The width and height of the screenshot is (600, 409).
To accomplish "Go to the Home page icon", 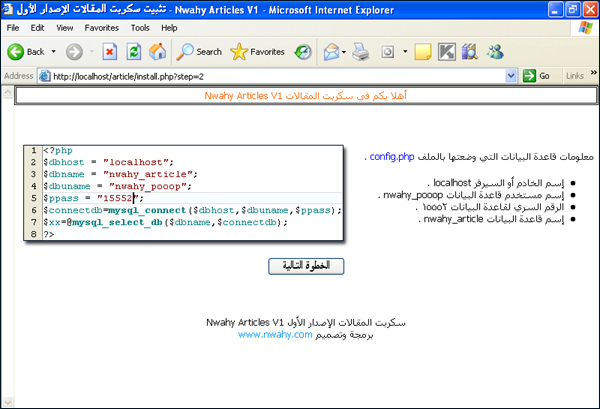I will click(x=158, y=52).
